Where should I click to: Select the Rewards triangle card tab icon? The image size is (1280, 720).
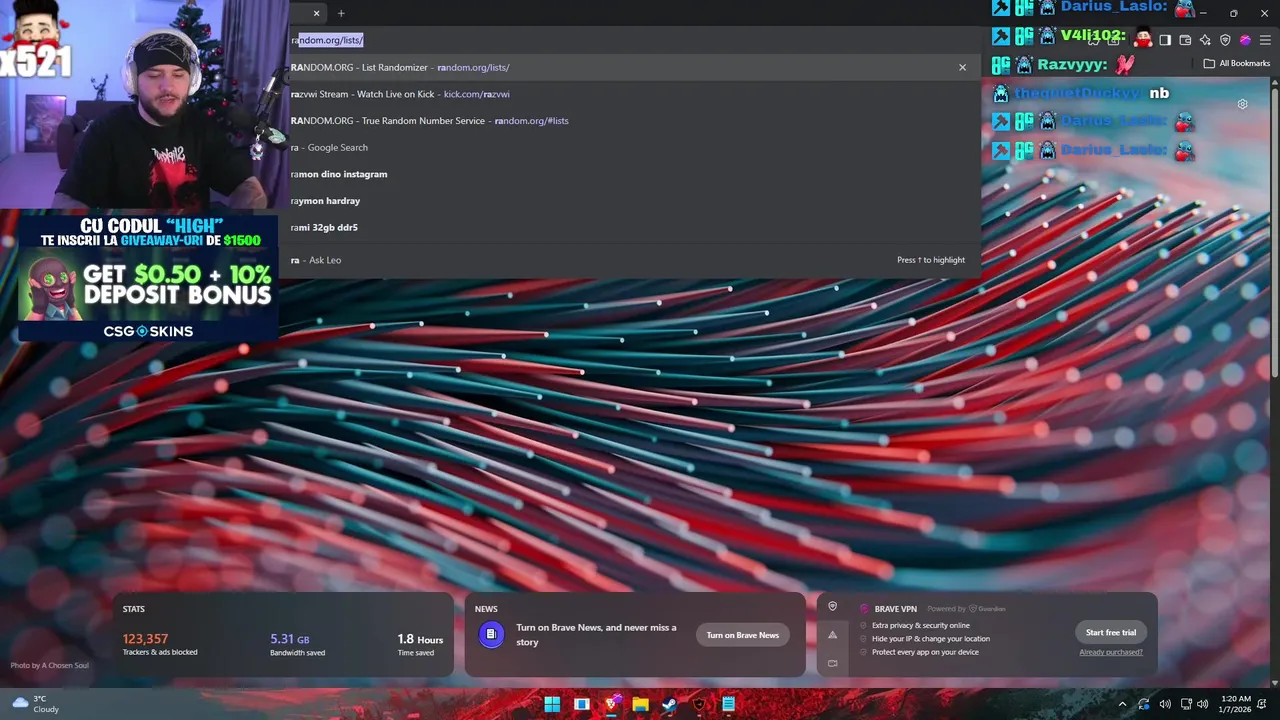[832, 635]
